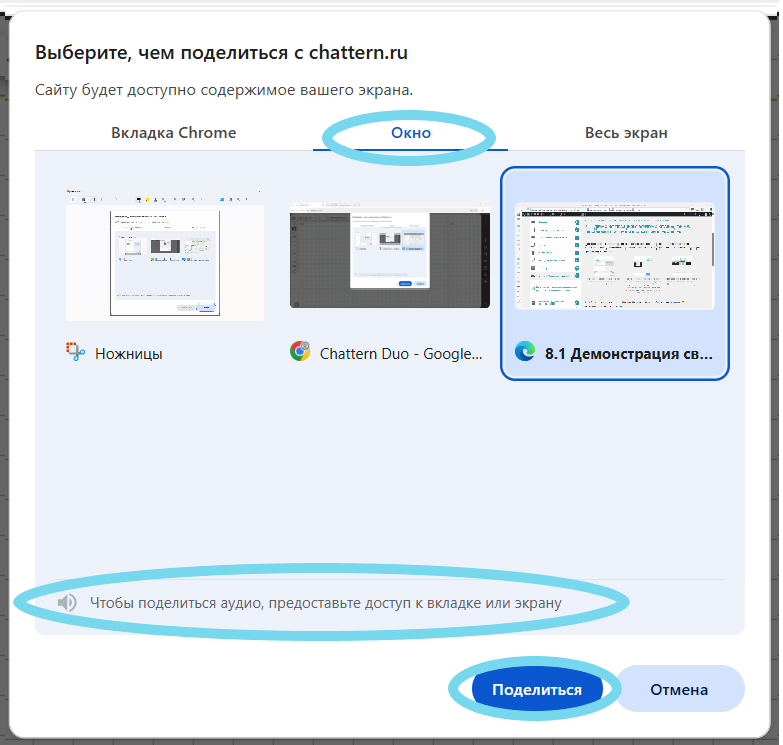
Task: Click the Chattern Duo - Google... title label
Action: tap(400, 353)
